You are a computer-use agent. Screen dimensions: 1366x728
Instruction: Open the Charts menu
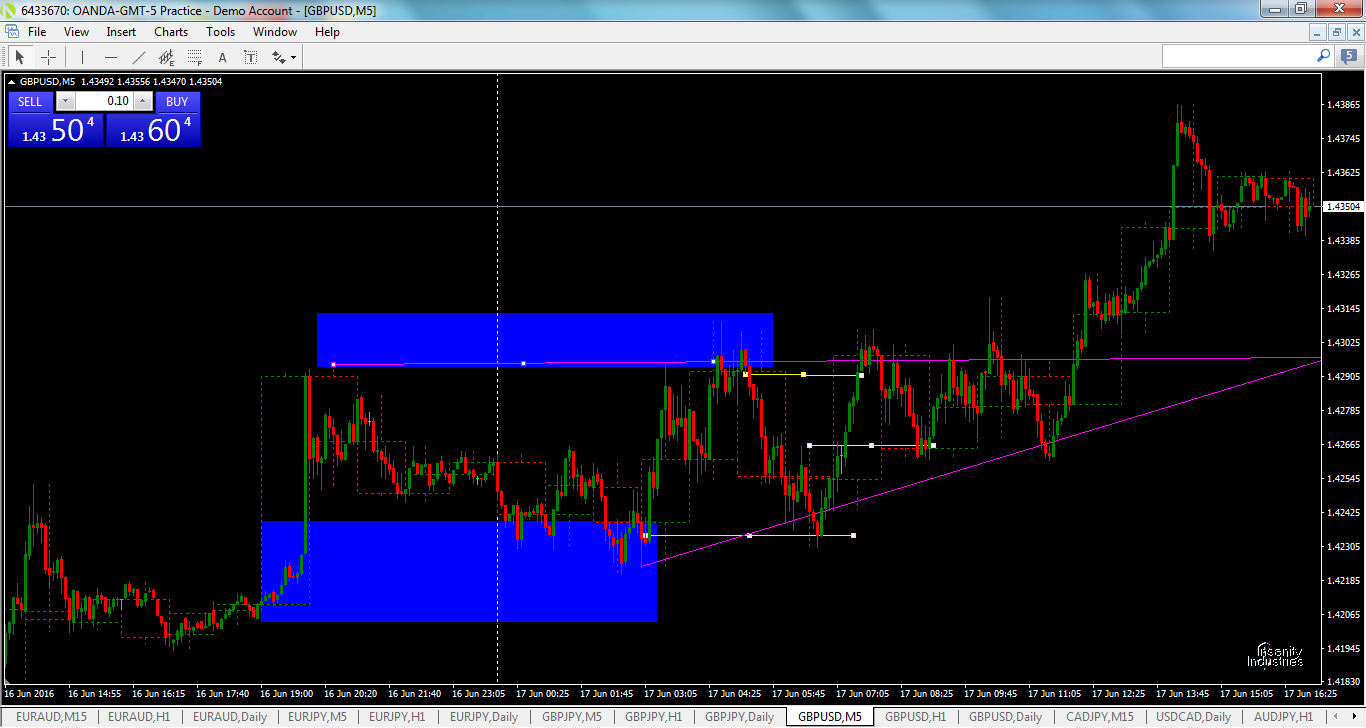coord(170,31)
